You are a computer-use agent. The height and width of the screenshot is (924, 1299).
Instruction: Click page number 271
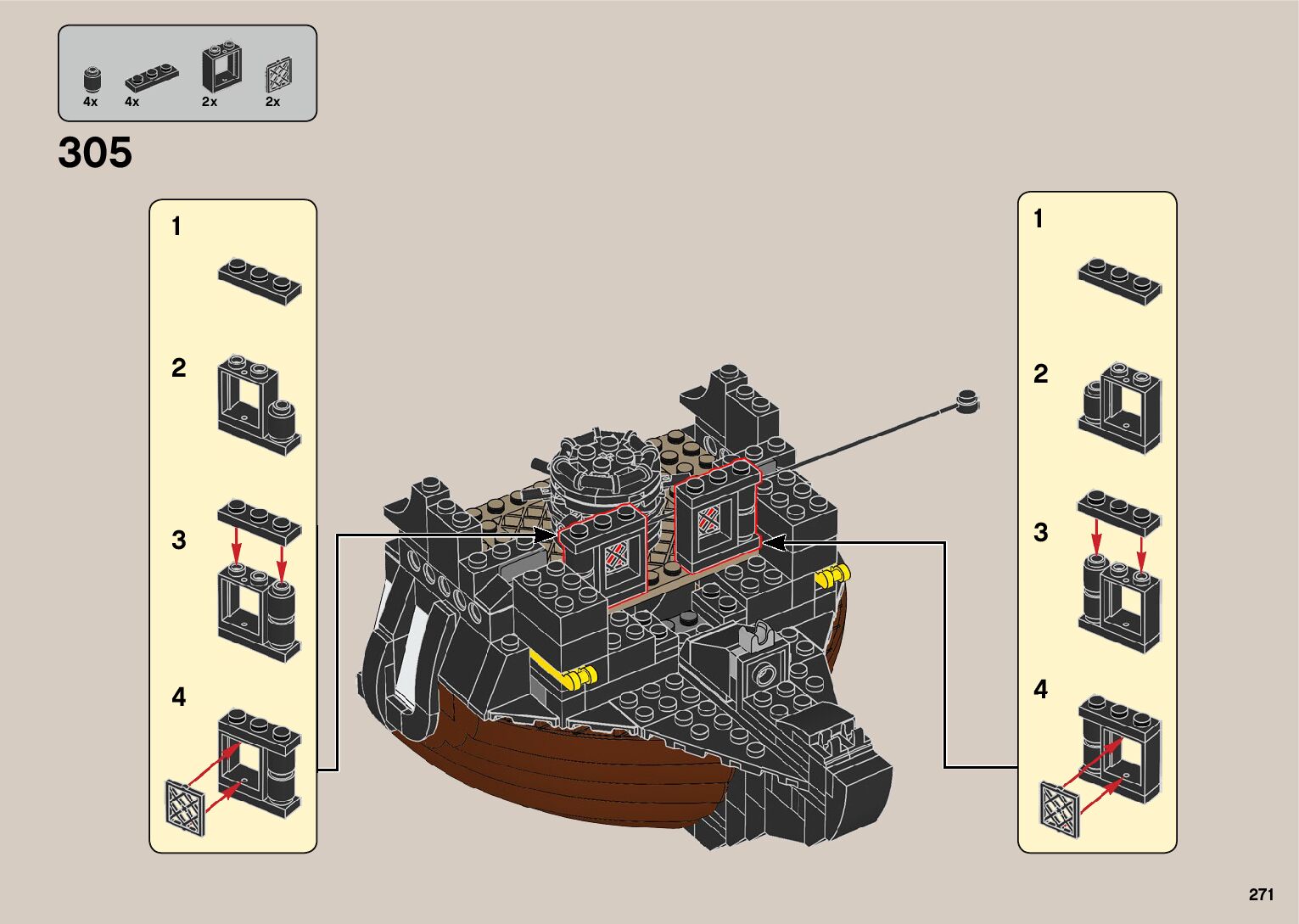(x=1261, y=894)
